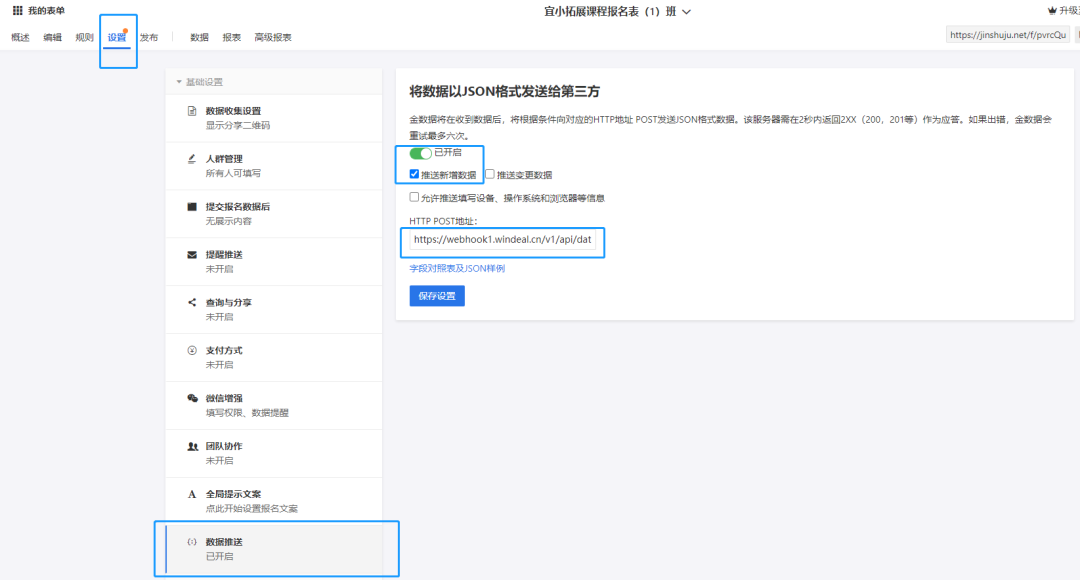Collapse the 基础设置 section
Image resolution: width=1080 pixels, height=580 pixels.
click(179, 82)
